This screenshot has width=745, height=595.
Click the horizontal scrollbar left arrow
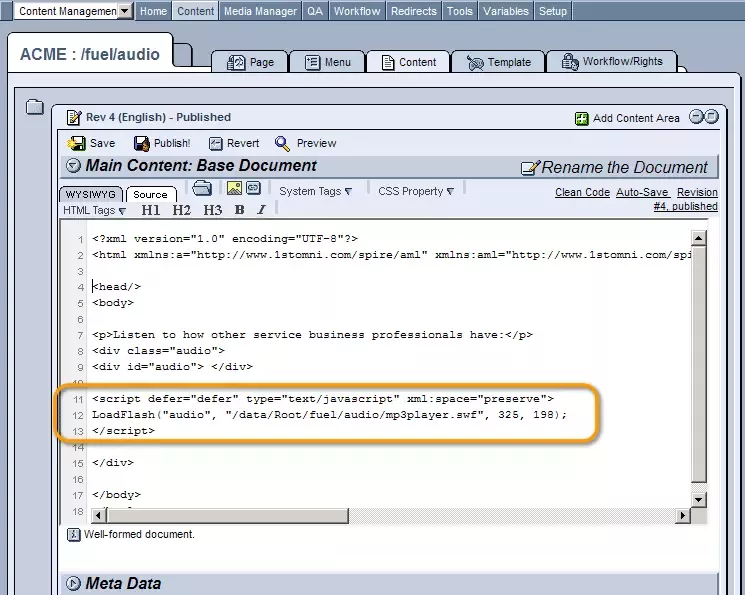pos(98,515)
